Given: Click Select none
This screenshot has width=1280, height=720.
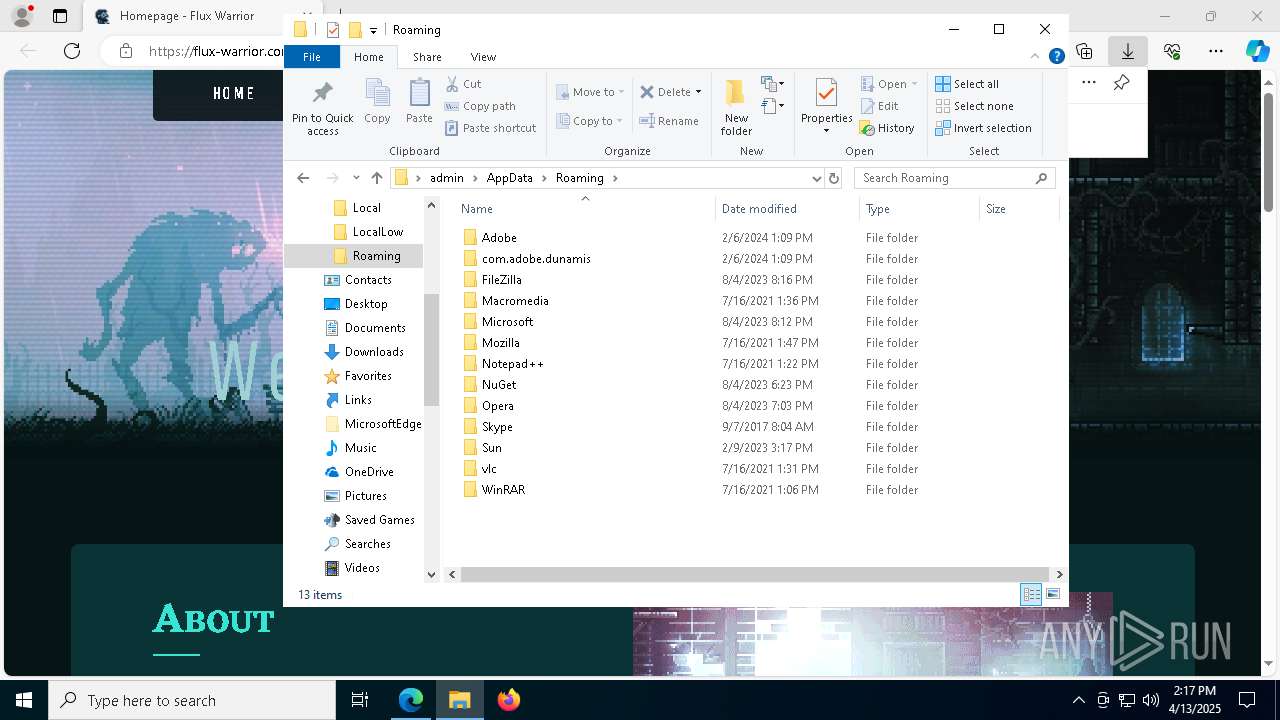Looking at the screenshot, I should click(x=974, y=106).
